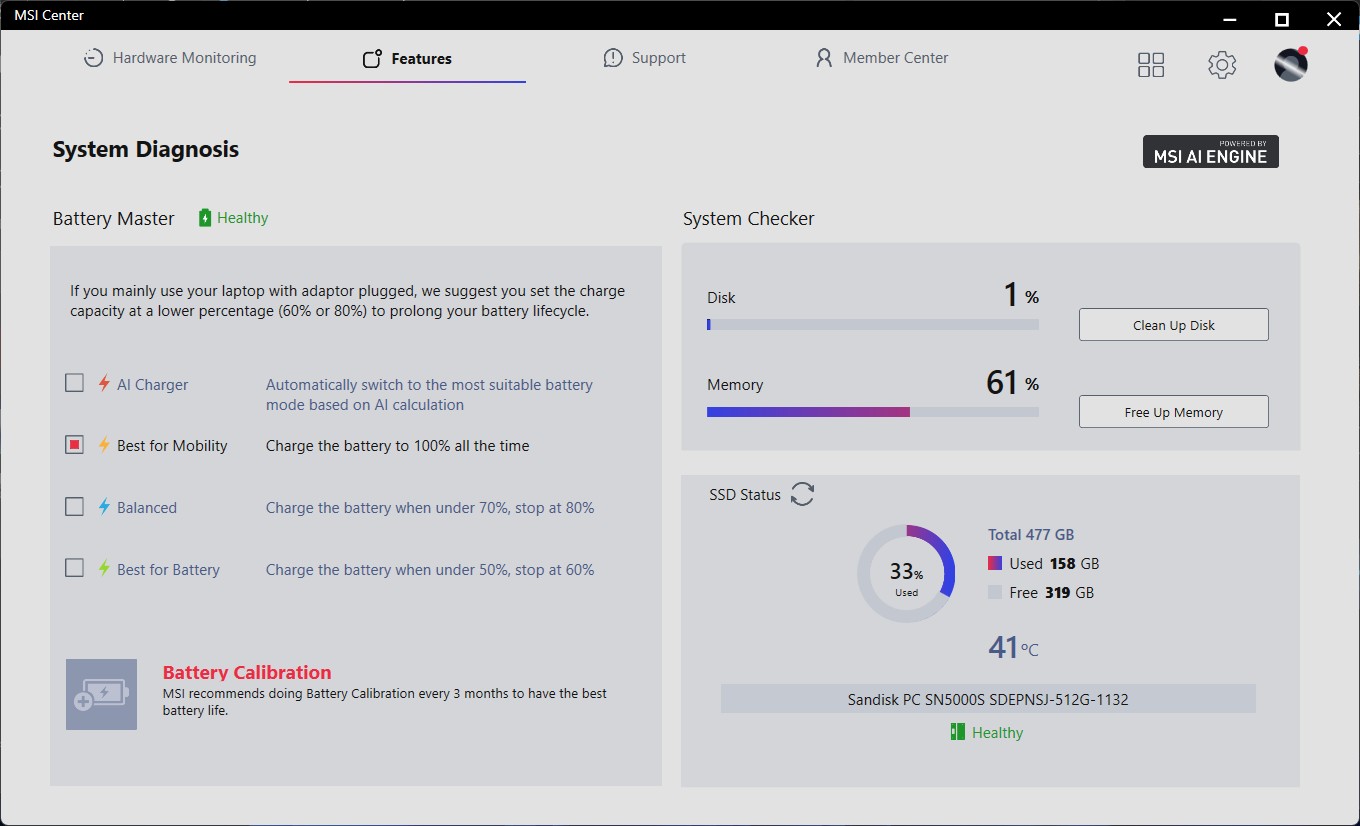Click the Disk usage progress bar
The image size is (1360, 826).
873,324
